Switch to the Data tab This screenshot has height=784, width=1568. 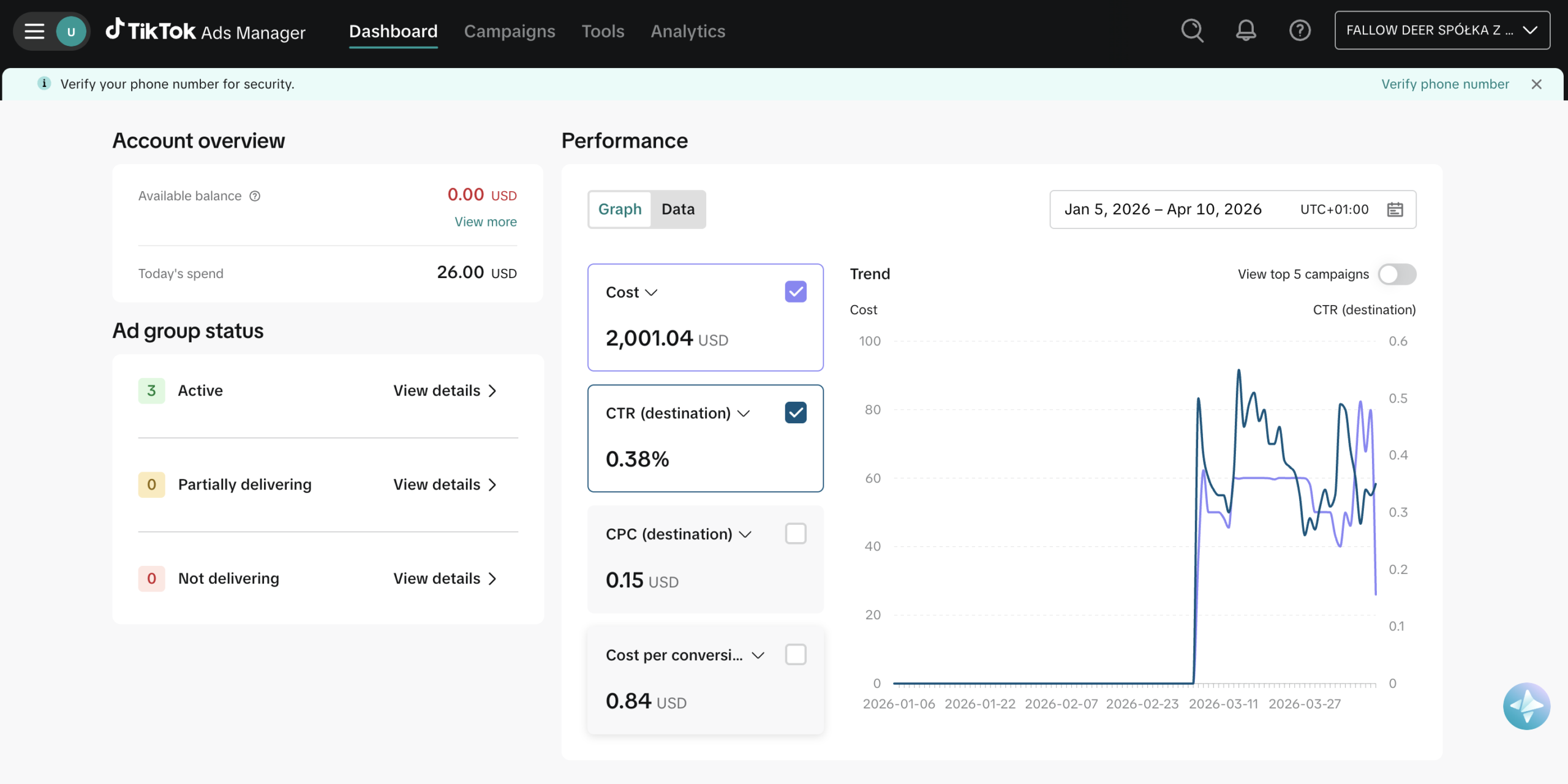[677, 209]
